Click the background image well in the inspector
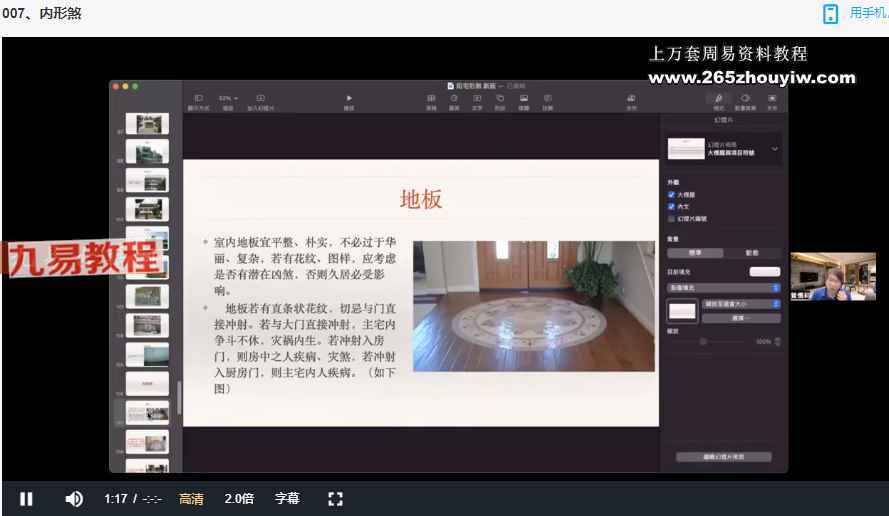Image resolution: width=889 pixels, height=516 pixels. 682,311
